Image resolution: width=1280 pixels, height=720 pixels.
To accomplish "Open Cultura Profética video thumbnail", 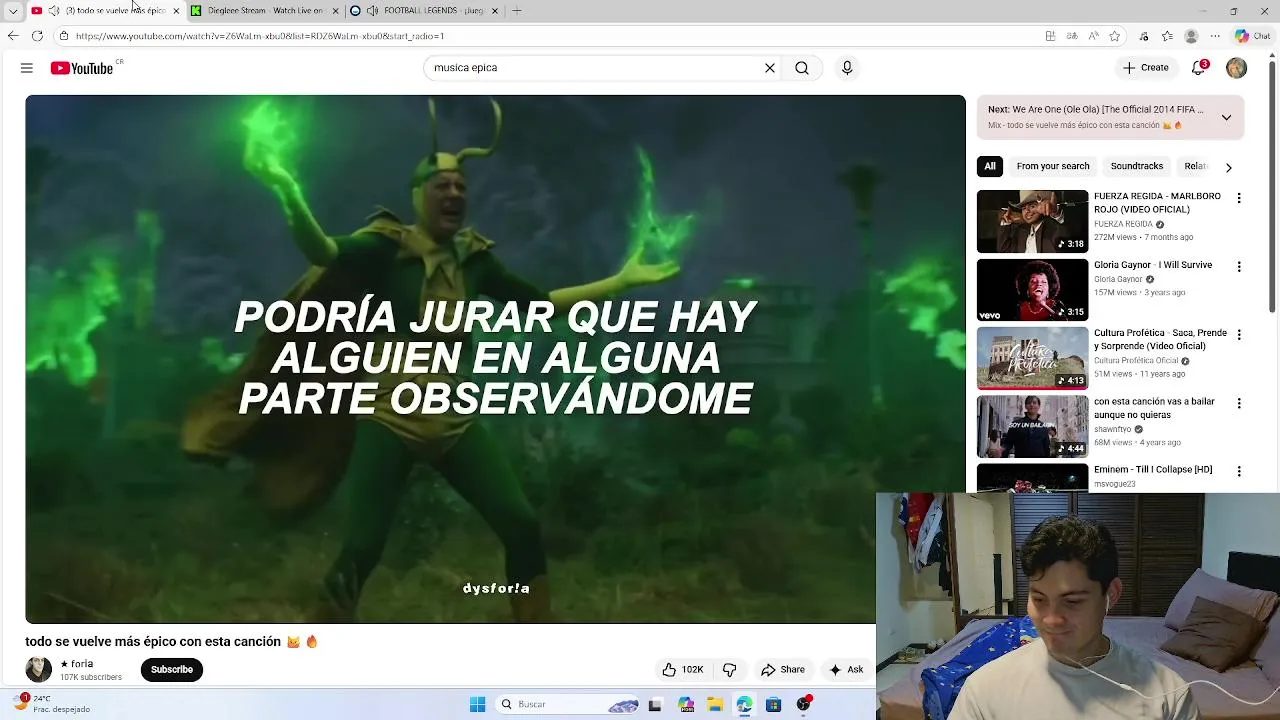I will (1032, 358).
